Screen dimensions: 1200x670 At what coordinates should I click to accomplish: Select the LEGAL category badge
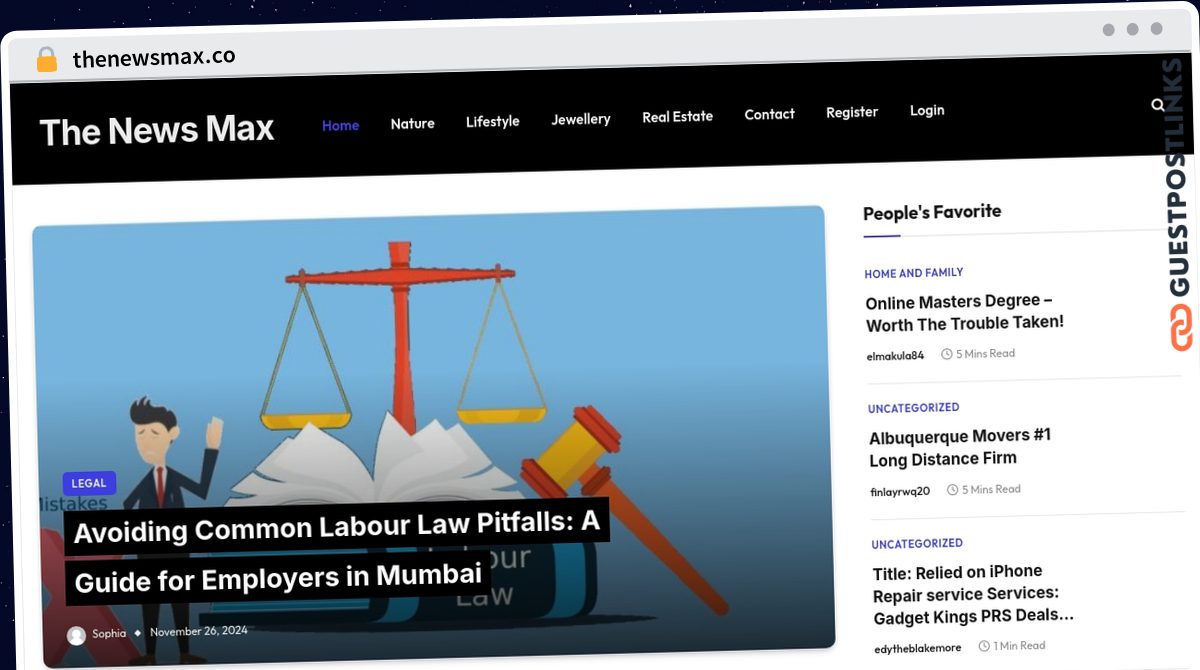pyautogui.click(x=89, y=483)
